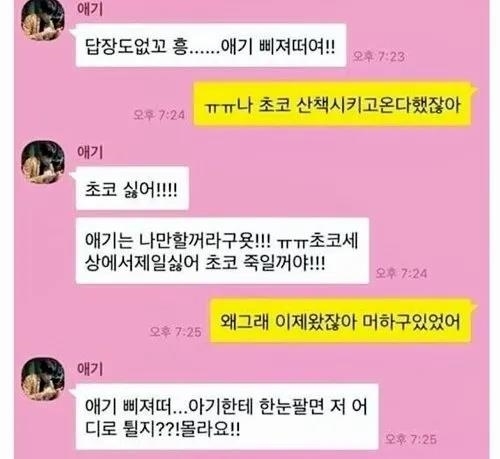This screenshot has width=500, height=459.
Task: Click the 오후 7:24 time beside 초코 죽일꺼야 message
Action: pyautogui.click(x=401, y=273)
